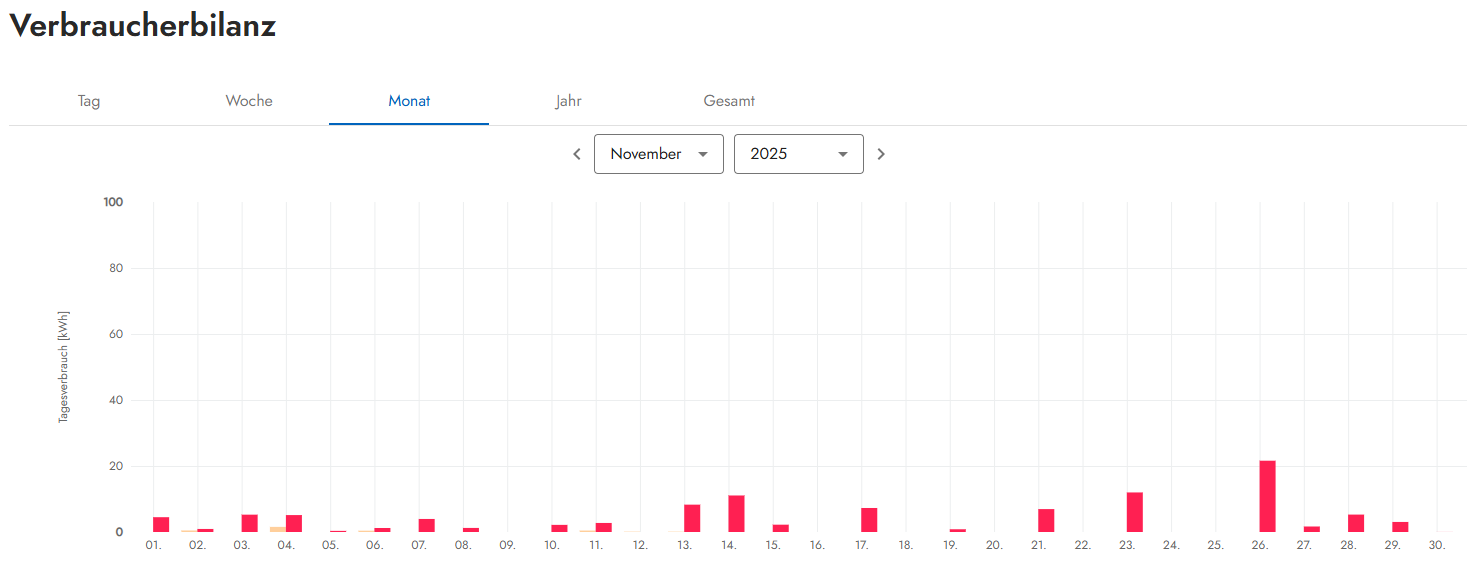1467x561 pixels.
Task: Switch to the Tag tab
Action: click(x=89, y=101)
